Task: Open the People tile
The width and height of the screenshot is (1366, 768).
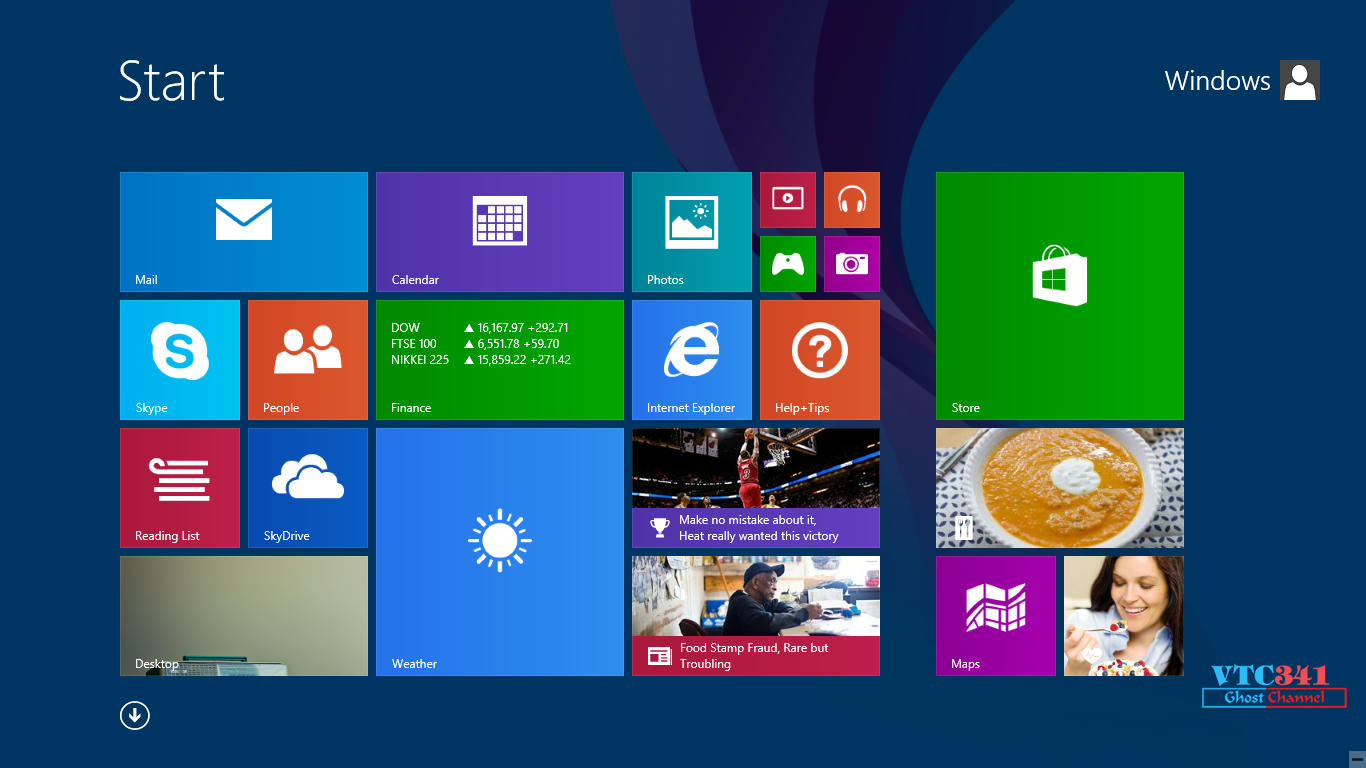Action: (x=308, y=360)
